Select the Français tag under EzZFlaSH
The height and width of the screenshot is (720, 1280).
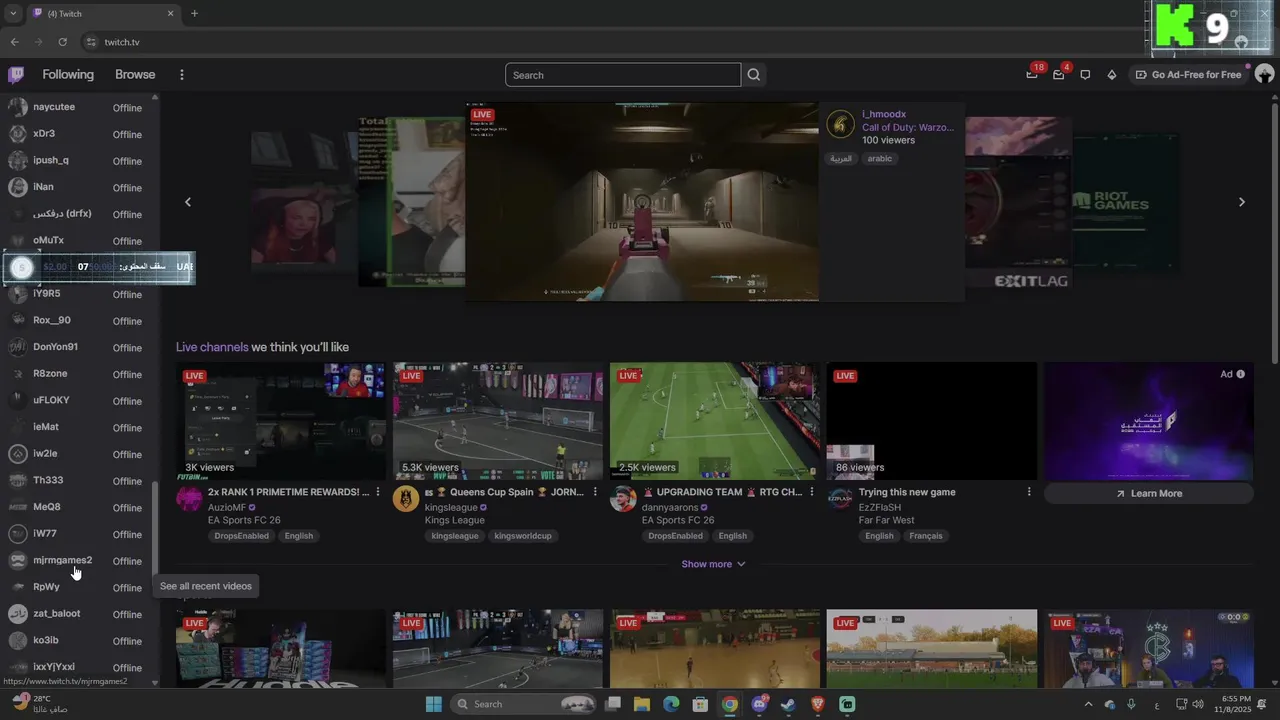[926, 536]
